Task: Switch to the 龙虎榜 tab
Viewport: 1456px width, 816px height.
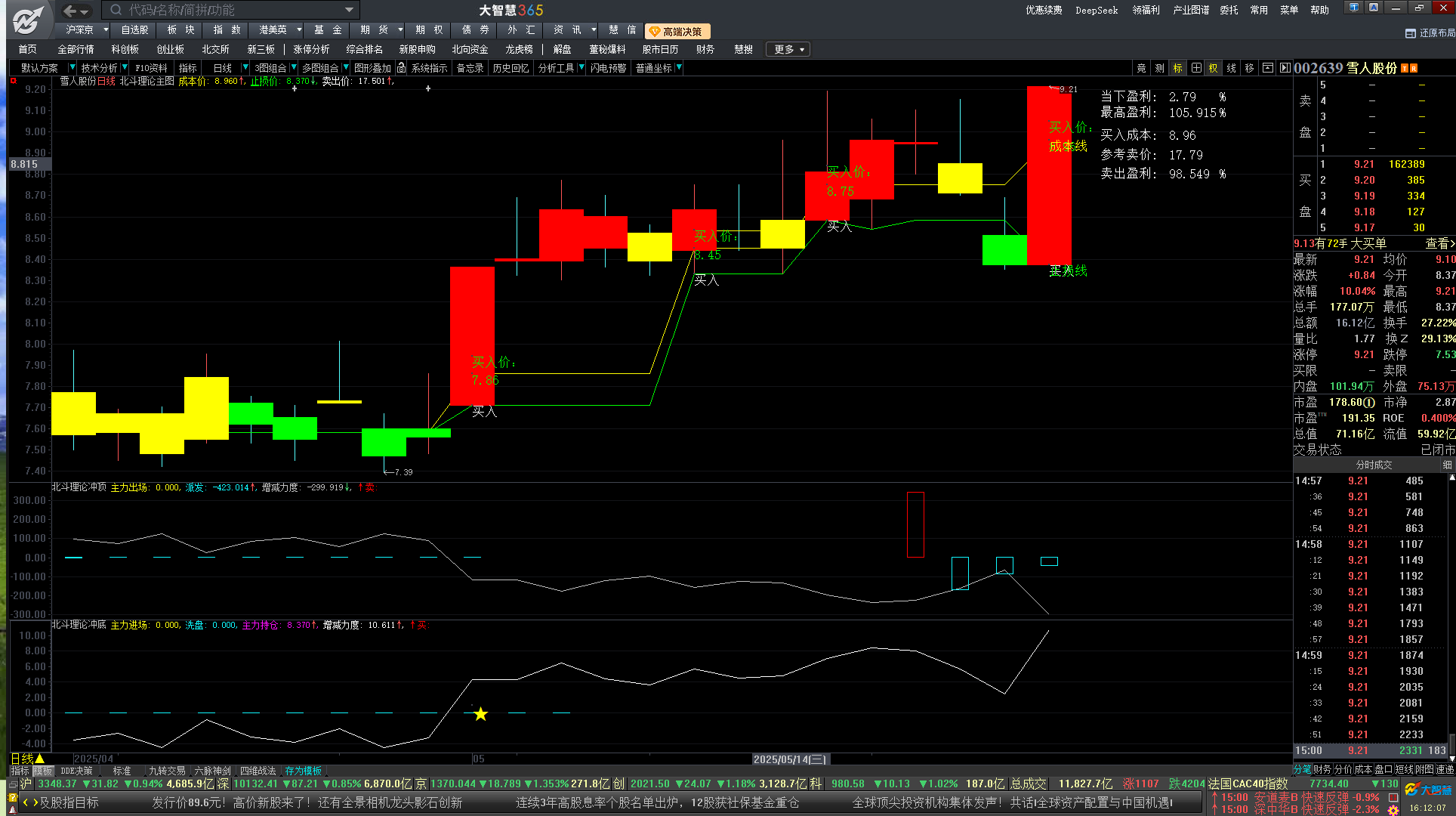Action: (519, 49)
